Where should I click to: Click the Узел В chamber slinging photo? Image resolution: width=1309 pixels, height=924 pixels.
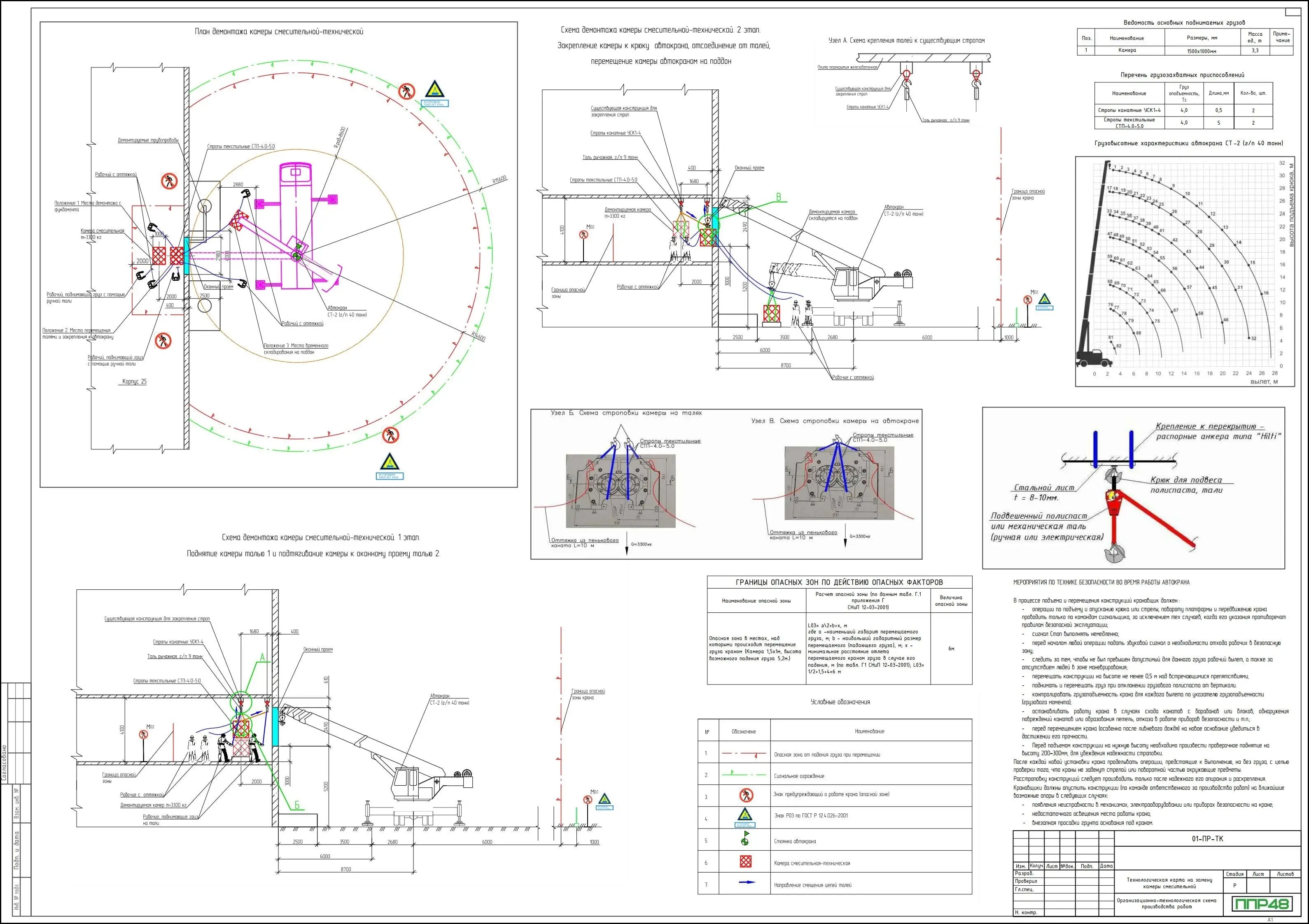coord(839,483)
